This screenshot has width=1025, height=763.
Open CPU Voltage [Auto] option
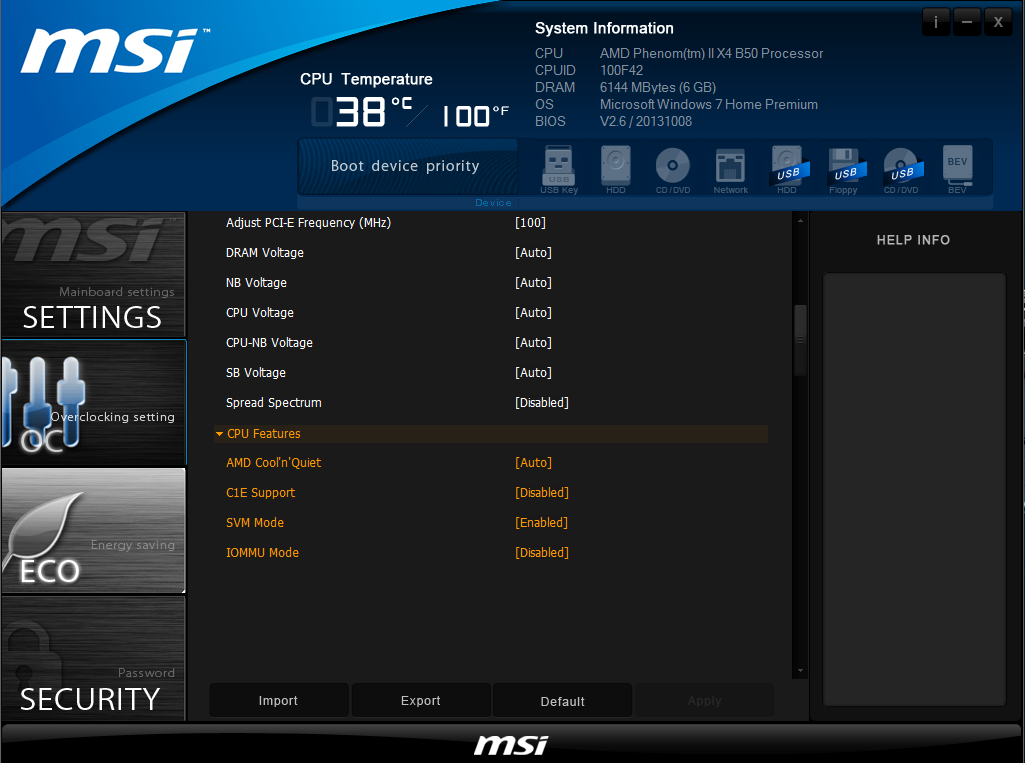pos(533,313)
